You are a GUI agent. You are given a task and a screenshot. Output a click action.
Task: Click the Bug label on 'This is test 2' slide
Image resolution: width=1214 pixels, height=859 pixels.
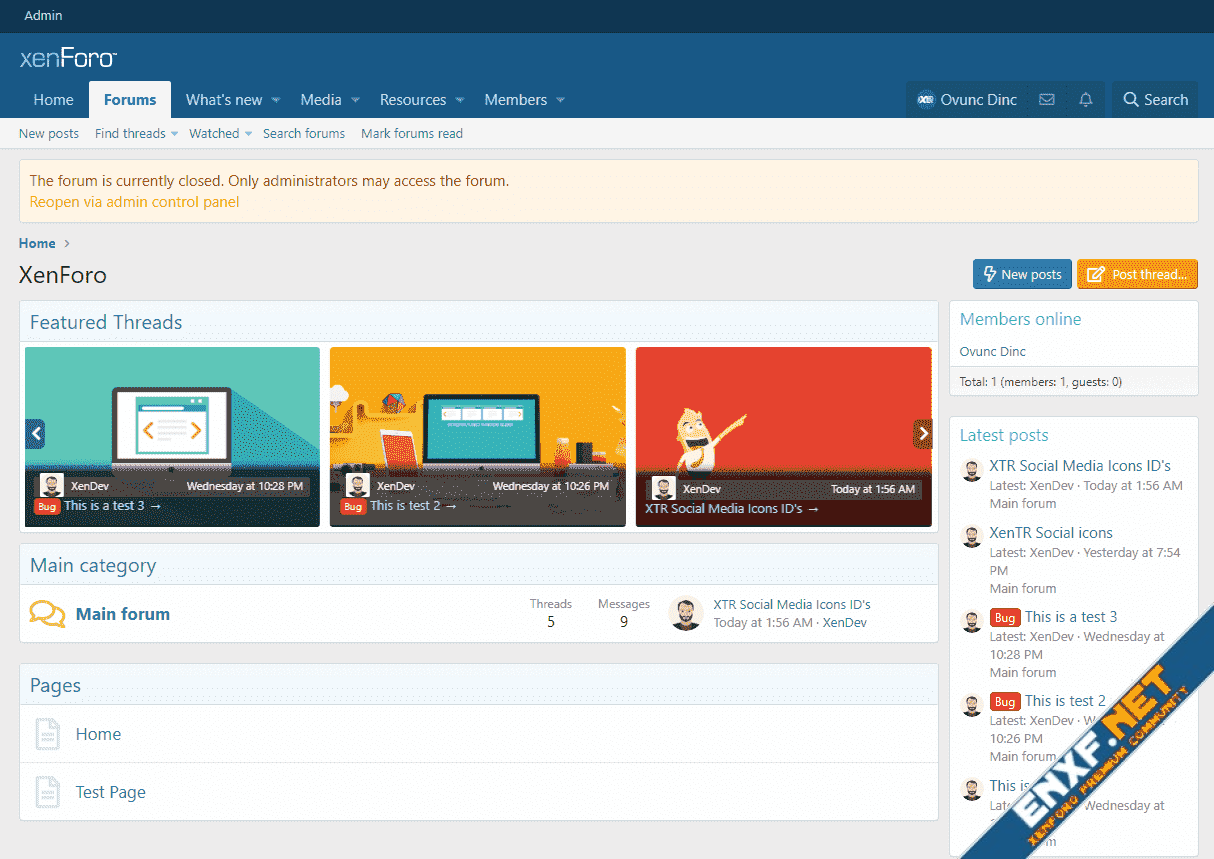352,507
